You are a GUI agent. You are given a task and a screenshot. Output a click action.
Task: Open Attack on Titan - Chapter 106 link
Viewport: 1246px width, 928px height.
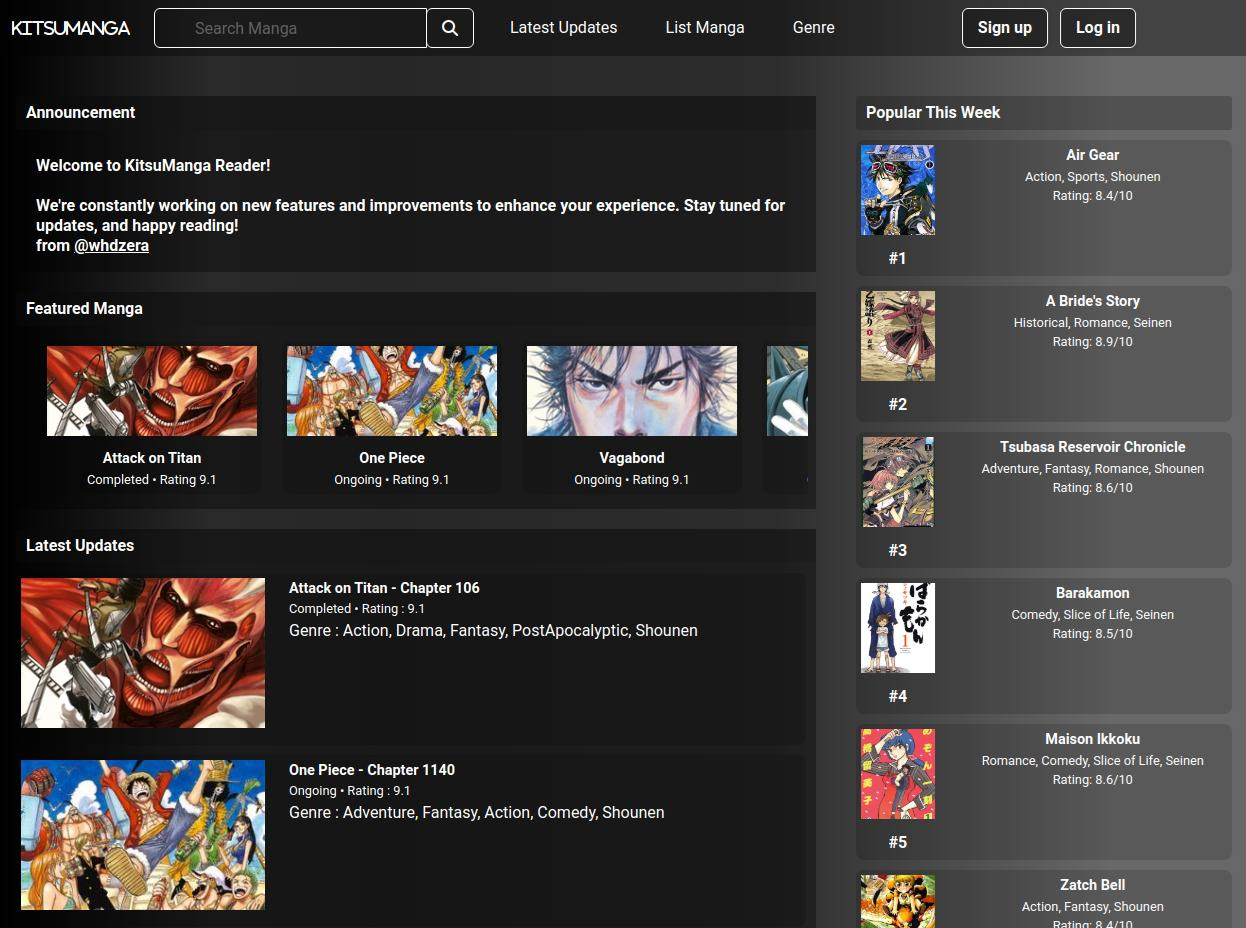384,588
